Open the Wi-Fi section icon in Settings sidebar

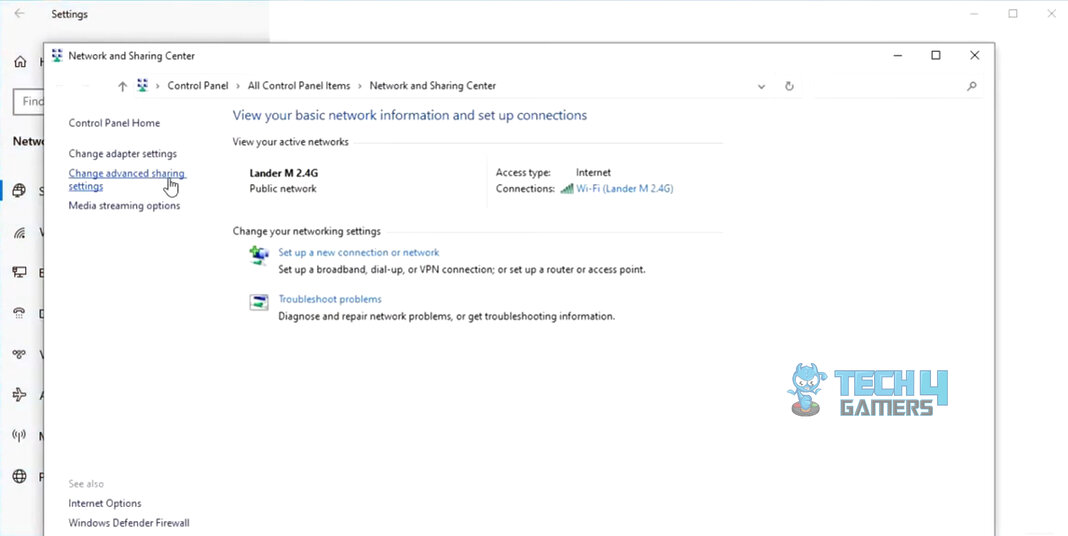(19, 233)
